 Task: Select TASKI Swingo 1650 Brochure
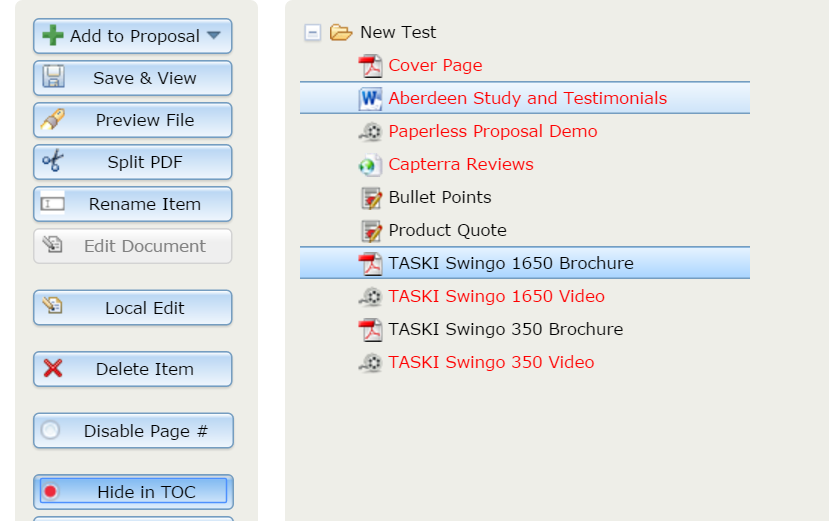point(511,263)
